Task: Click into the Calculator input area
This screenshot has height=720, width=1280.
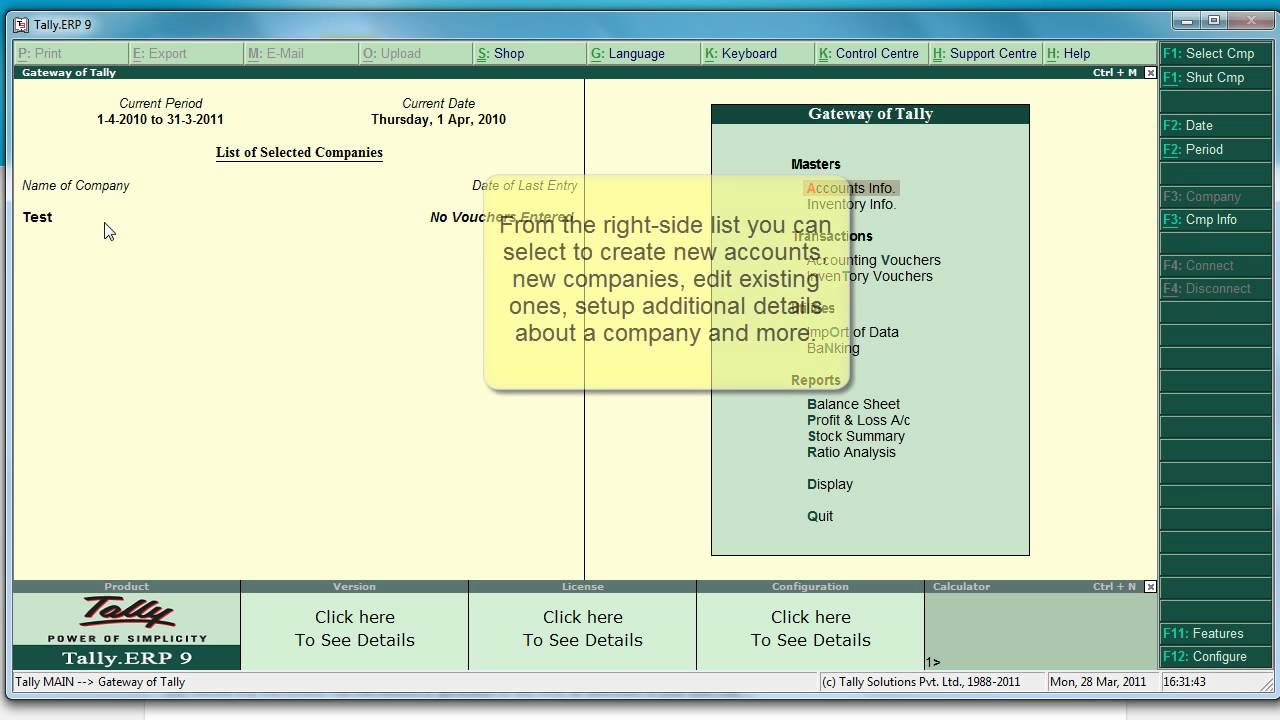Action: pos(1041,631)
